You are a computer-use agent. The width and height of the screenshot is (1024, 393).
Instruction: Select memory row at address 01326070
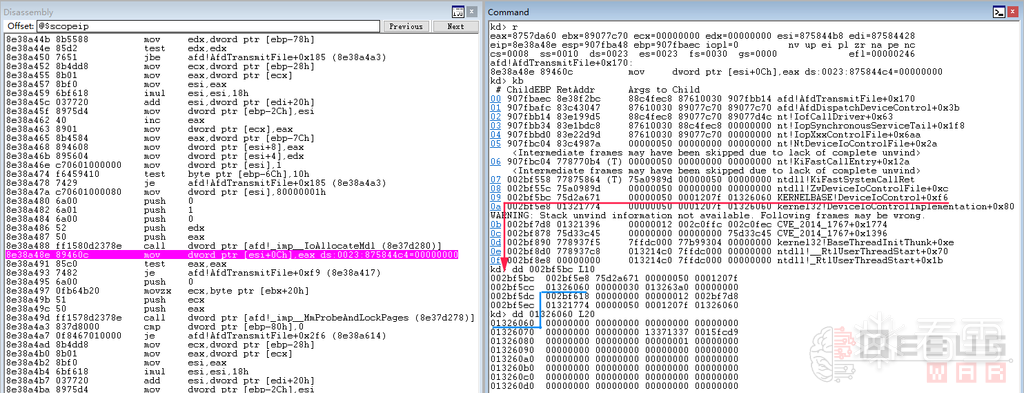[x=614, y=332]
